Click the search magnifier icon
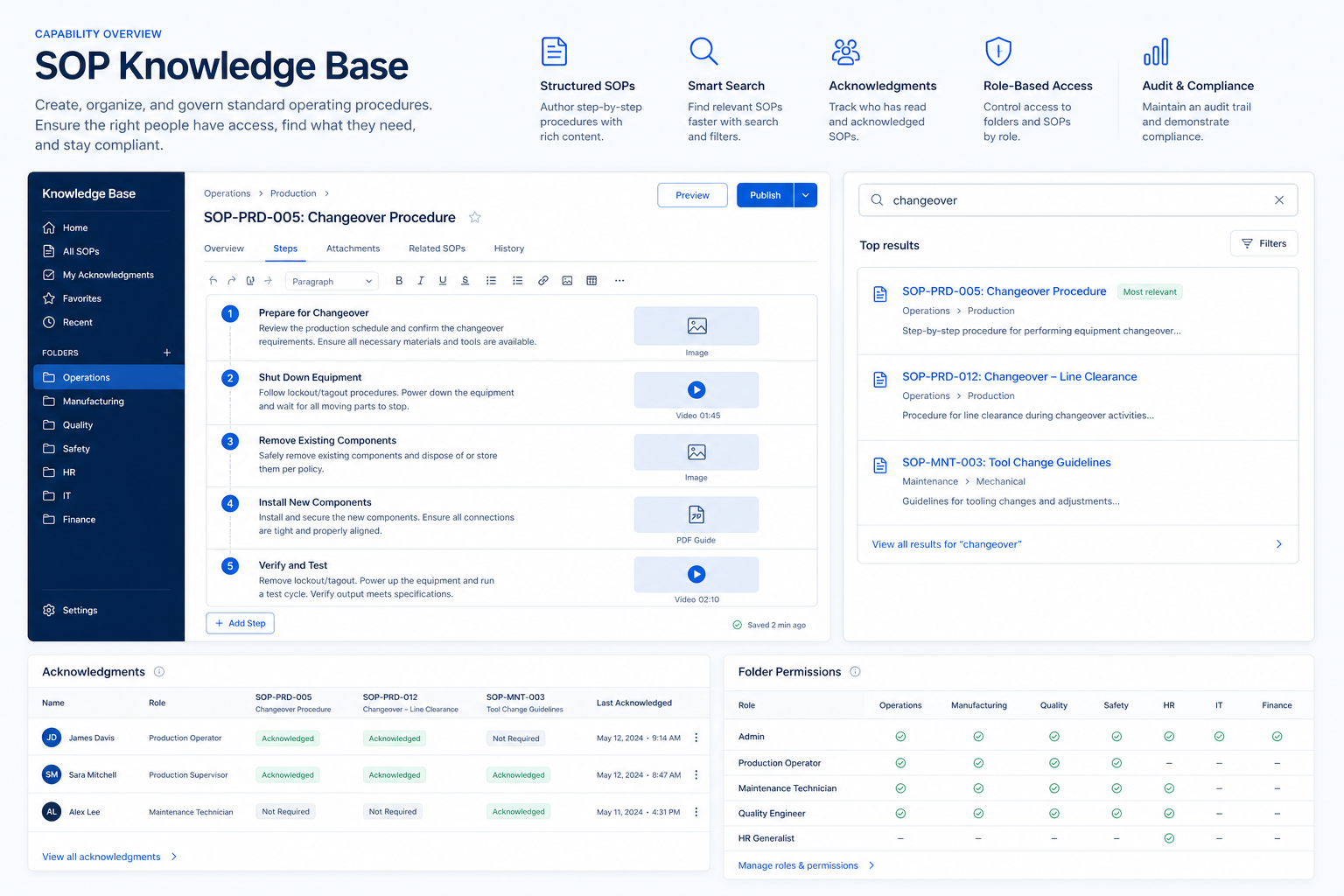The image size is (1344, 896). pyautogui.click(x=877, y=200)
